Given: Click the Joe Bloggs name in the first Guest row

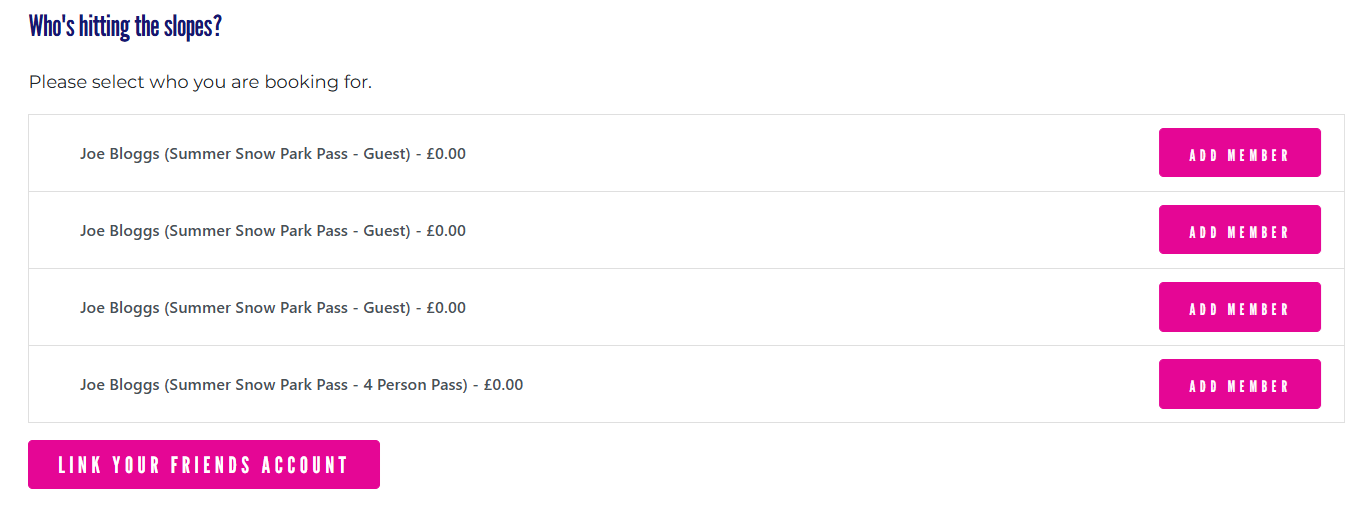Looking at the screenshot, I should click(120, 154).
